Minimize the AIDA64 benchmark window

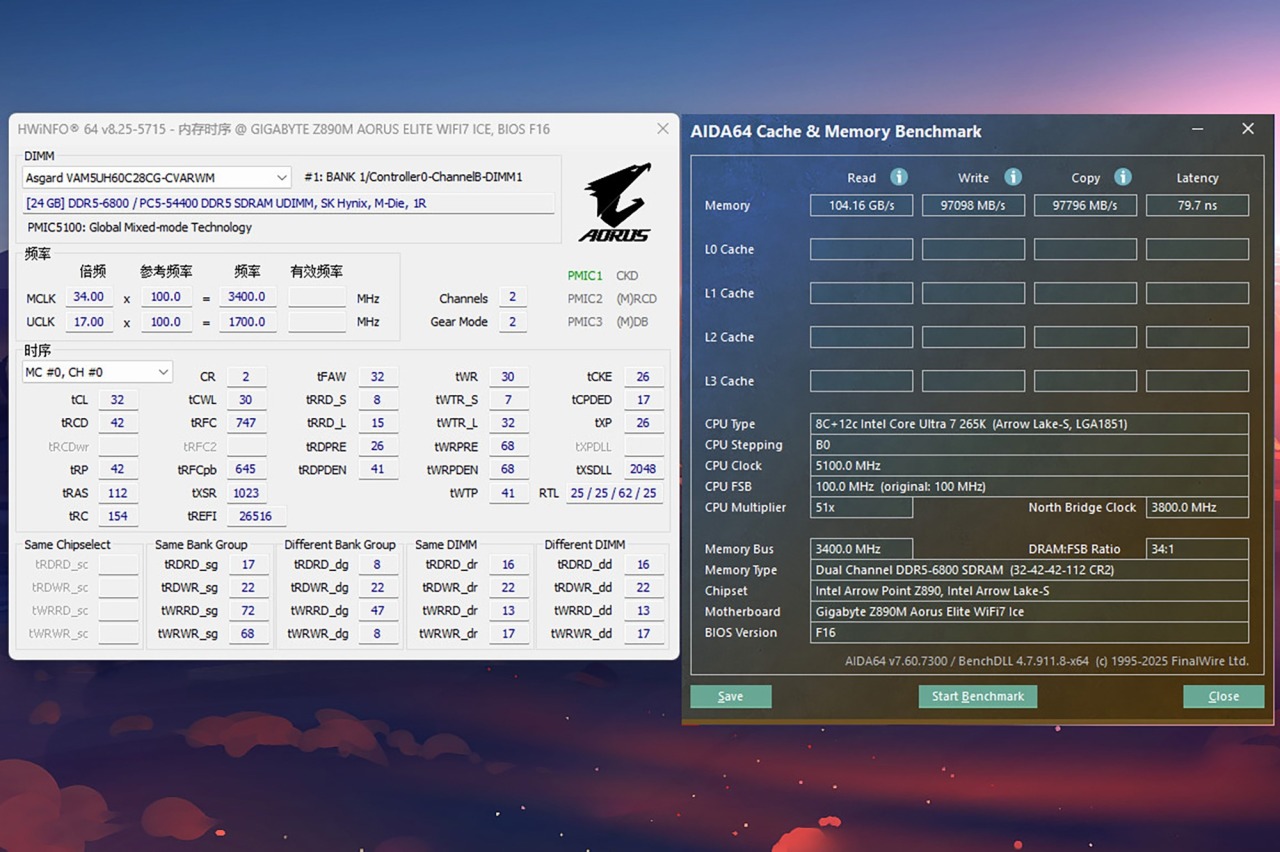(x=1198, y=130)
